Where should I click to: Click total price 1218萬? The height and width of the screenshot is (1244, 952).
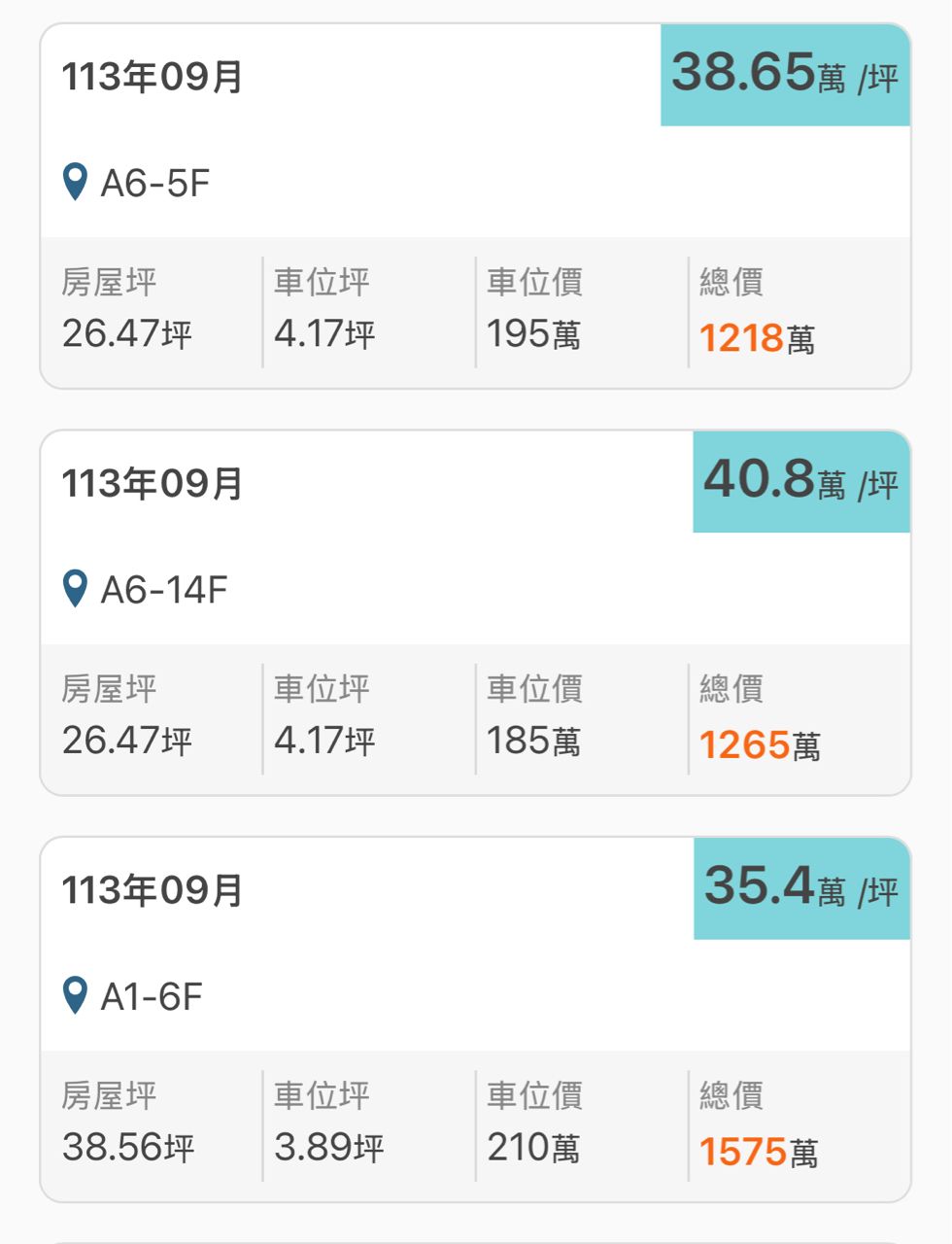tap(757, 338)
